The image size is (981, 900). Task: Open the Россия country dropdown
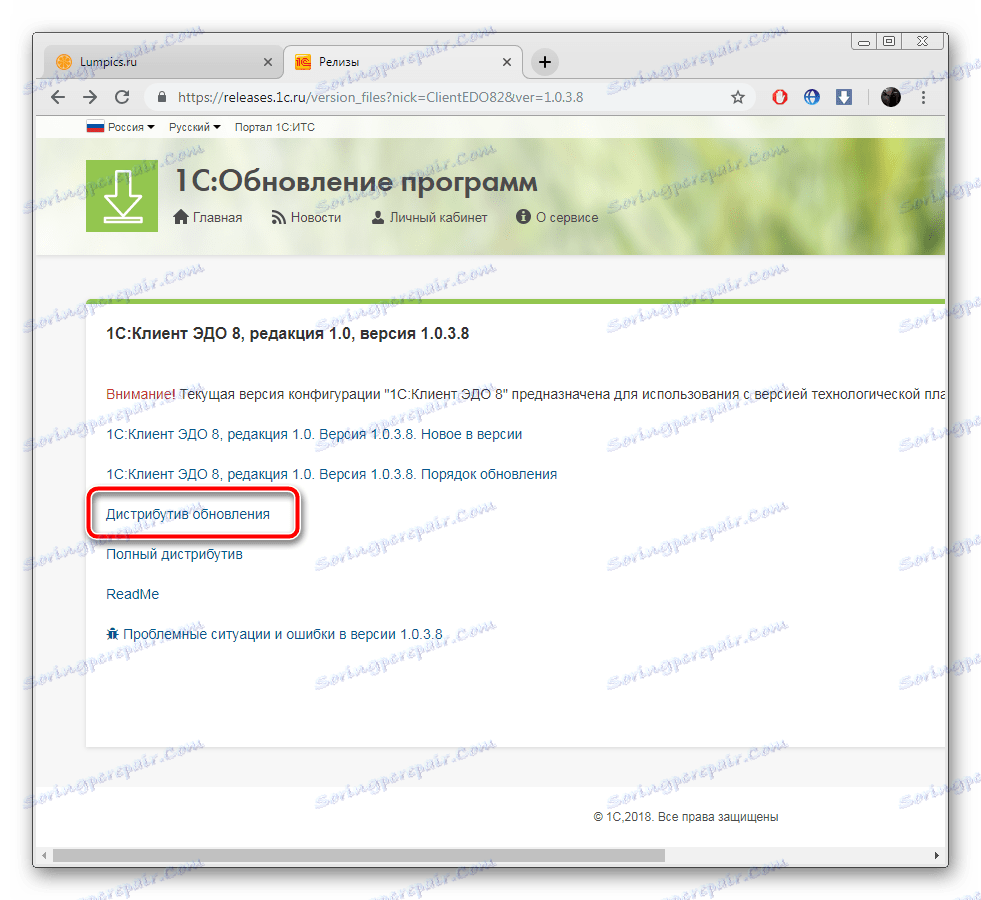[x=120, y=127]
